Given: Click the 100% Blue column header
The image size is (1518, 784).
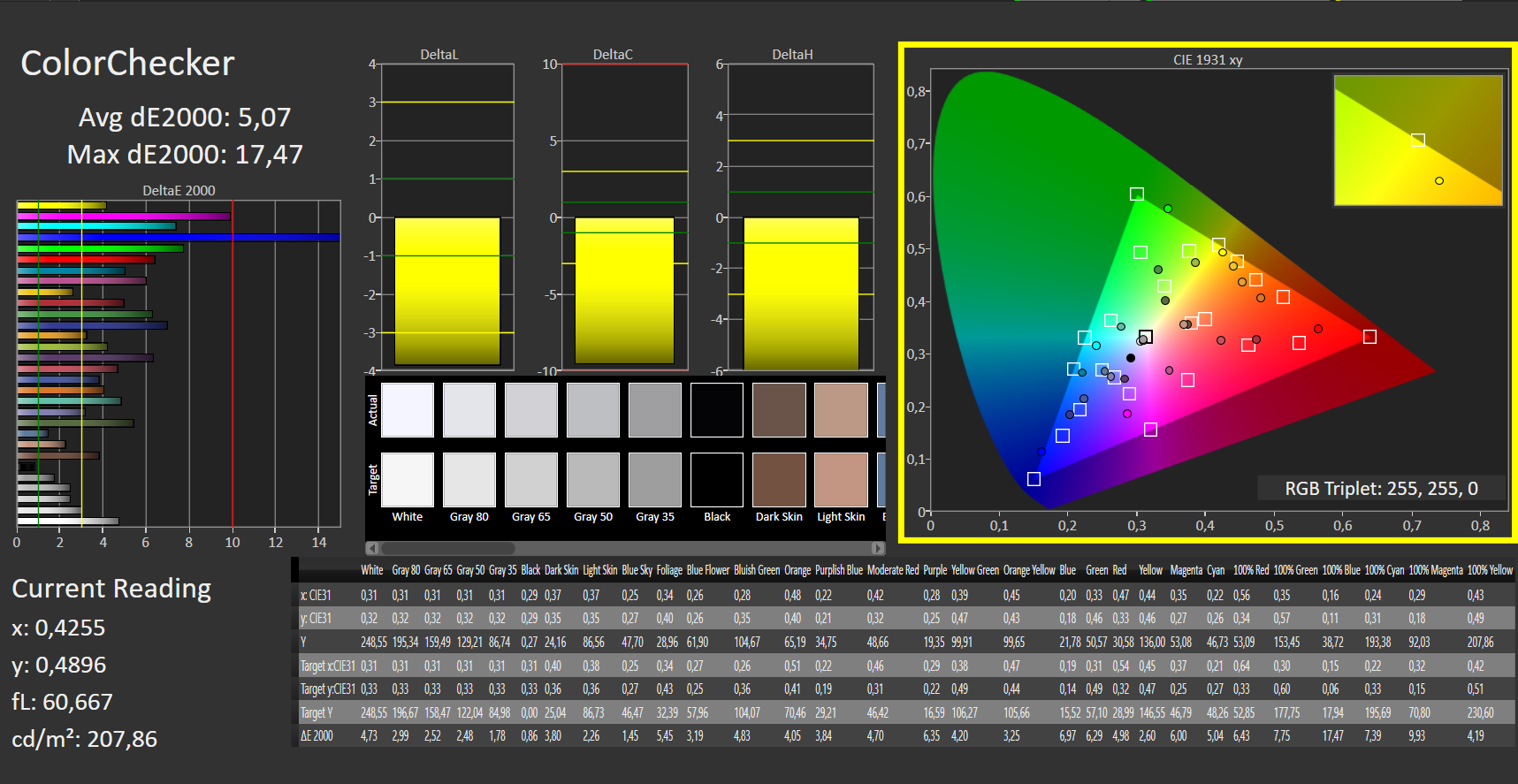Looking at the screenshot, I should (1341, 570).
